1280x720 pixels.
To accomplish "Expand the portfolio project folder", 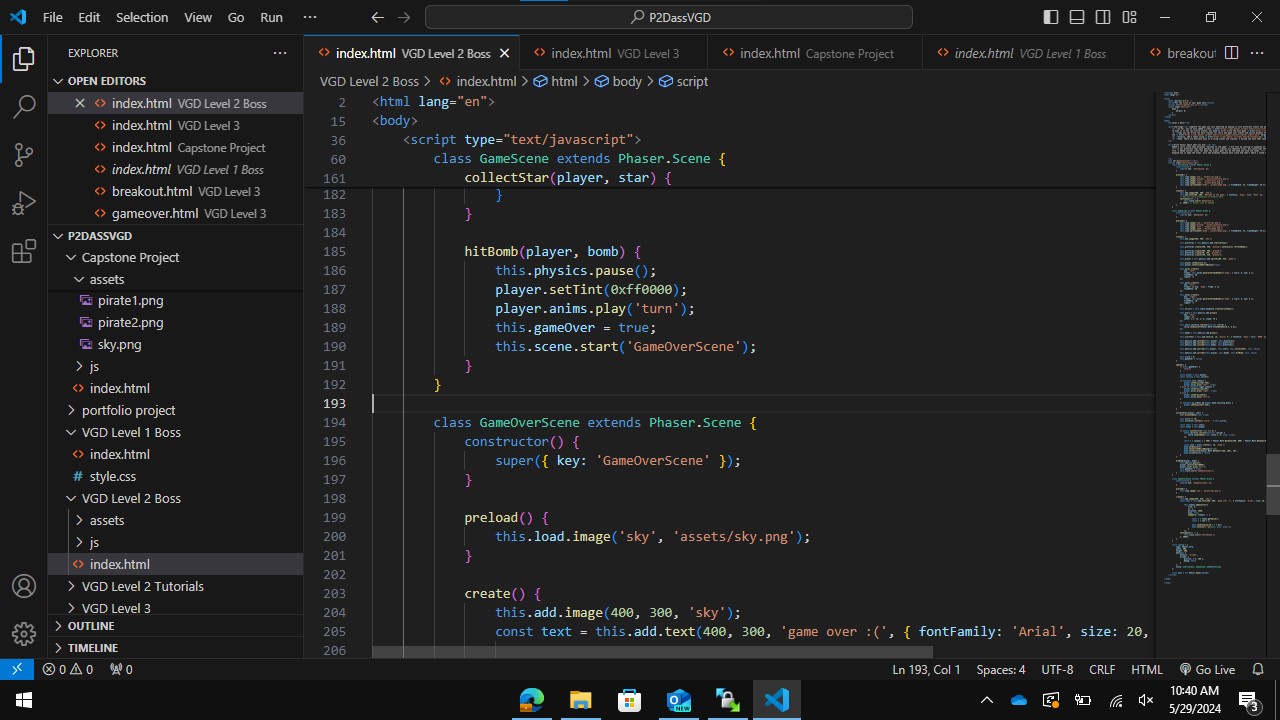I will coord(128,410).
